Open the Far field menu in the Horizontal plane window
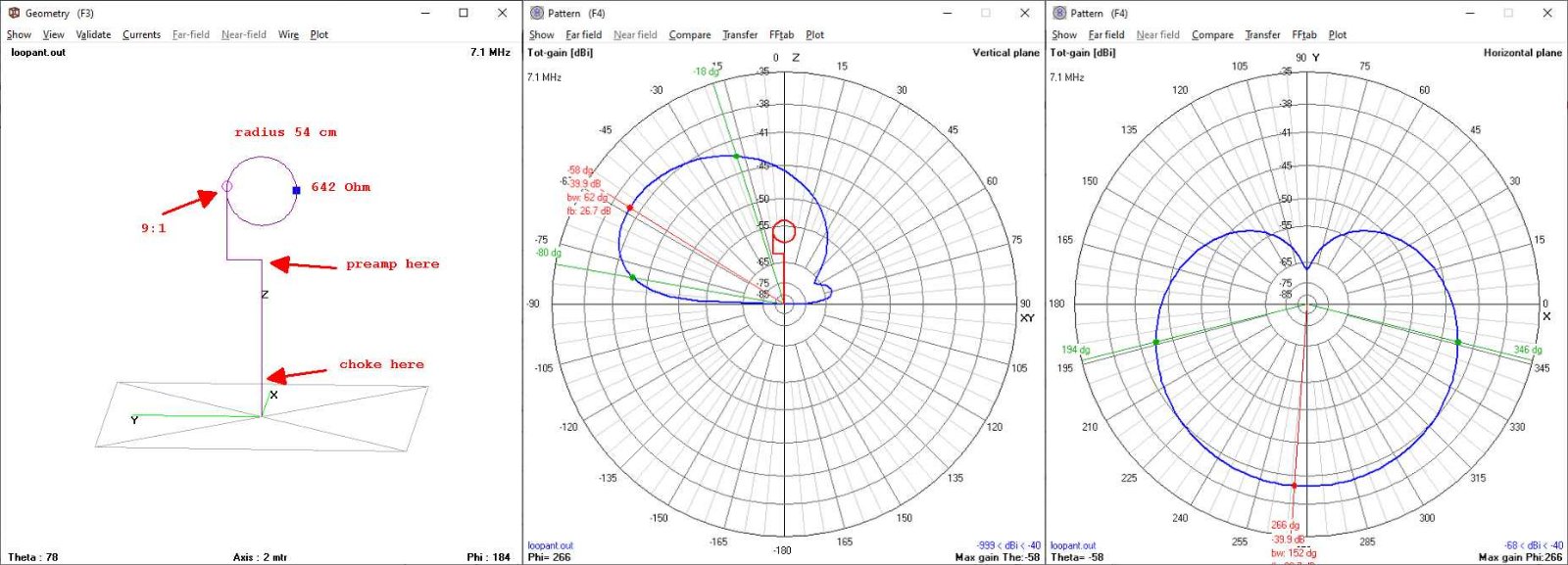Viewport: 1568px width, 565px height. (1106, 34)
